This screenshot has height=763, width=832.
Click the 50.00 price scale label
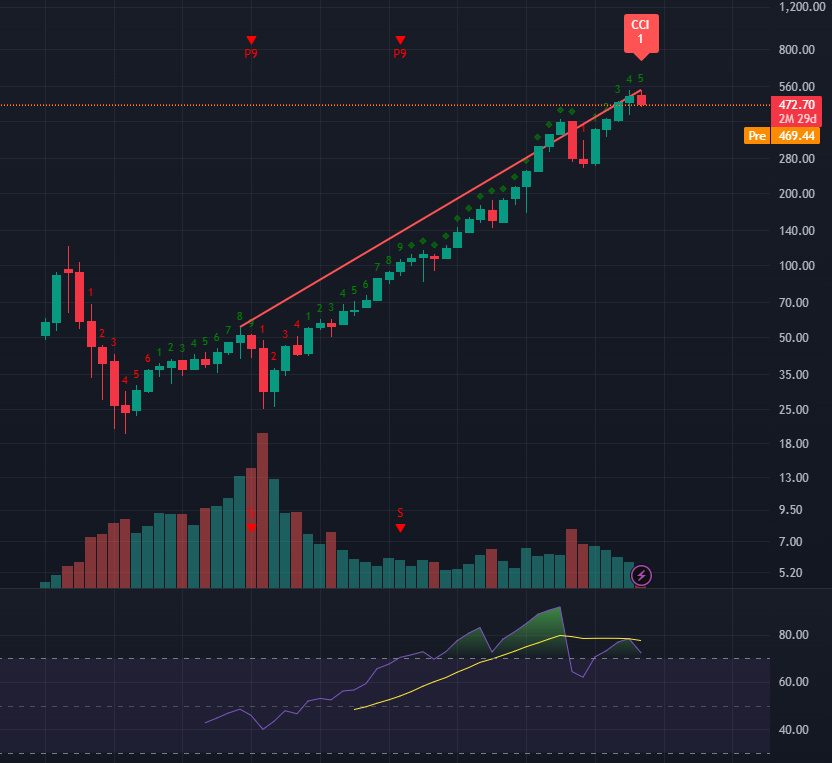[x=794, y=338]
